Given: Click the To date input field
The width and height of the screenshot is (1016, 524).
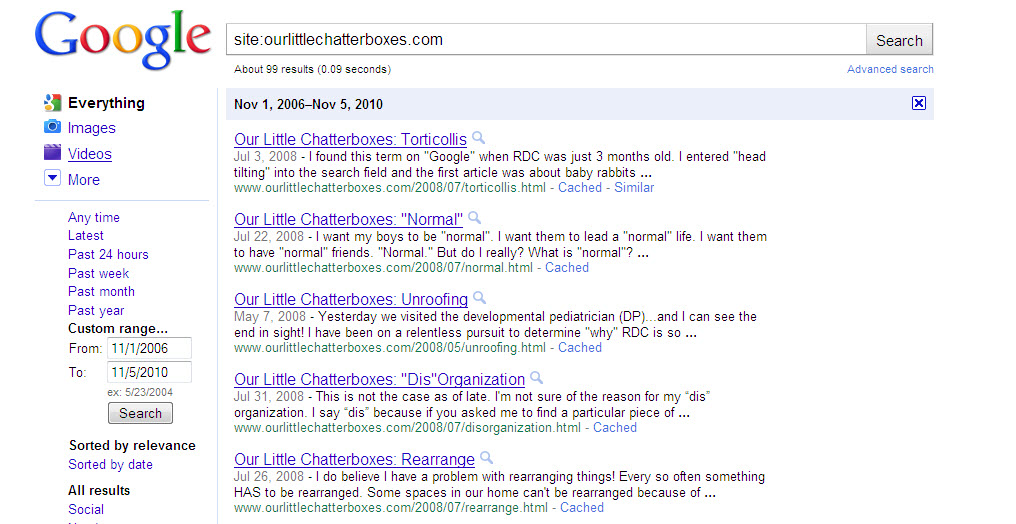Looking at the screenshot, I should click(x=149, y=373).
